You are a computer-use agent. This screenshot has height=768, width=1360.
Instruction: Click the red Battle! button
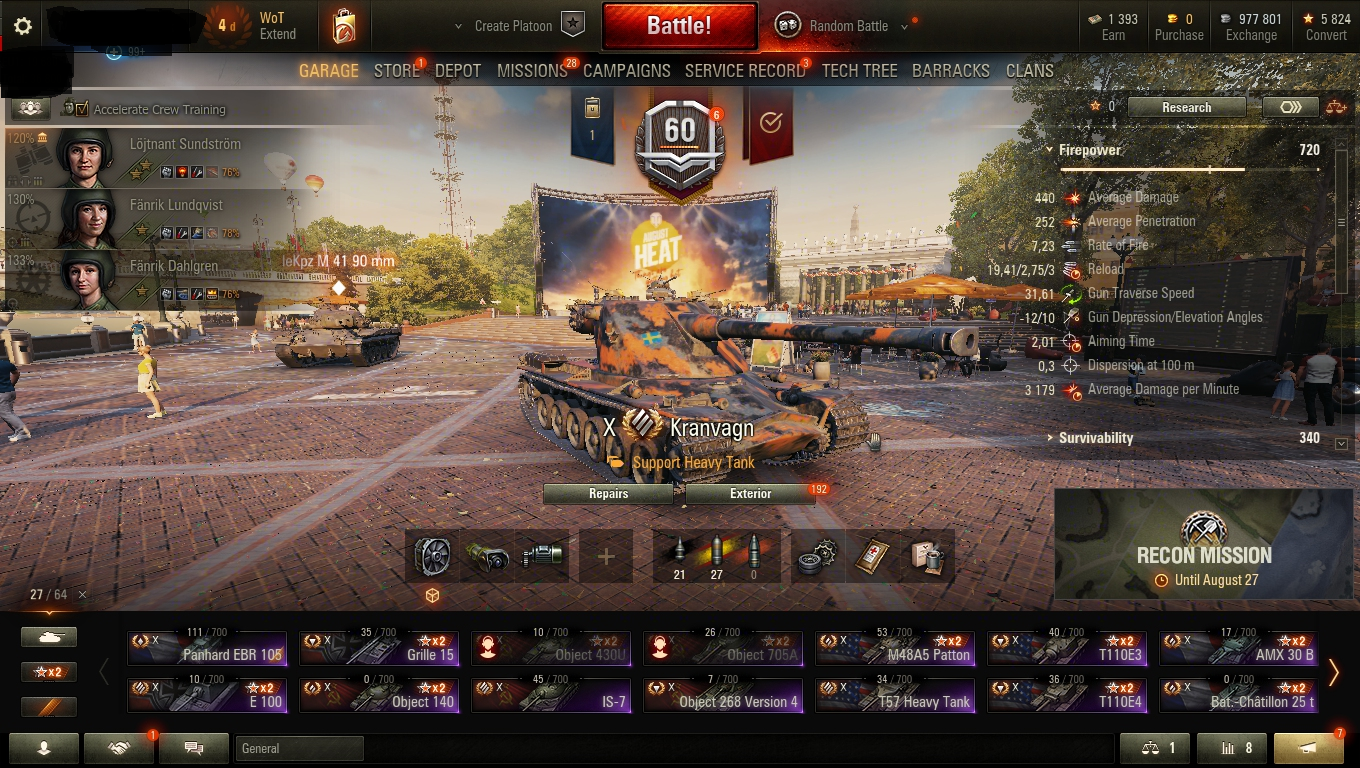point(679,26)
